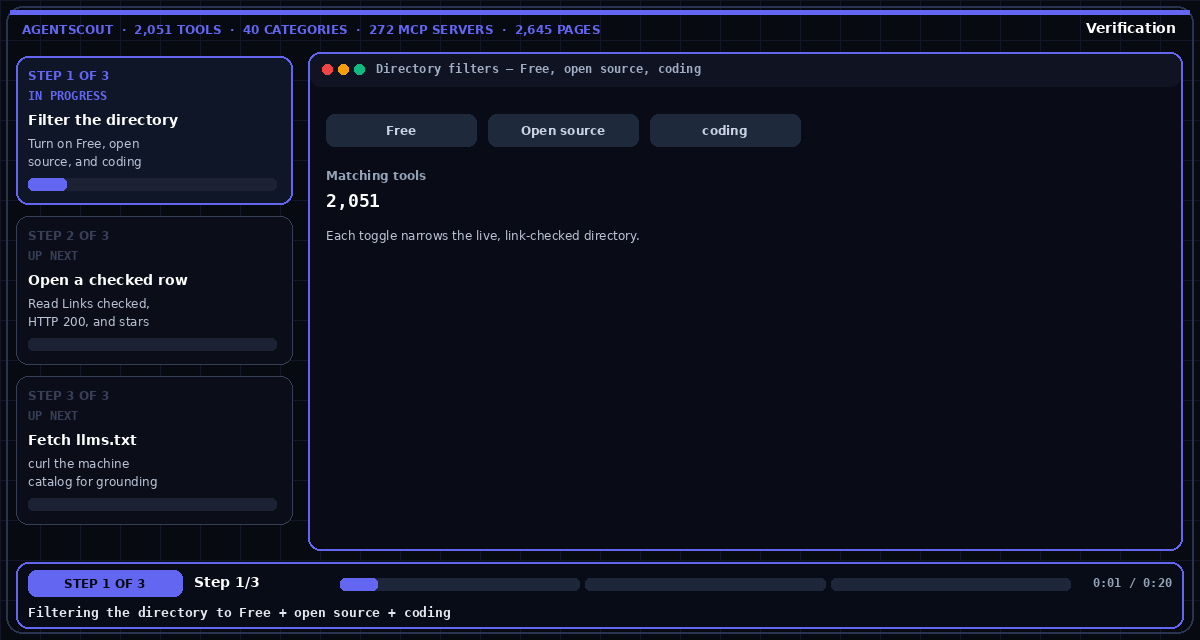Viewport: 1200px width, 640px height.
Task: Click the text Each toggle narrows the directory
Action: 482,236
